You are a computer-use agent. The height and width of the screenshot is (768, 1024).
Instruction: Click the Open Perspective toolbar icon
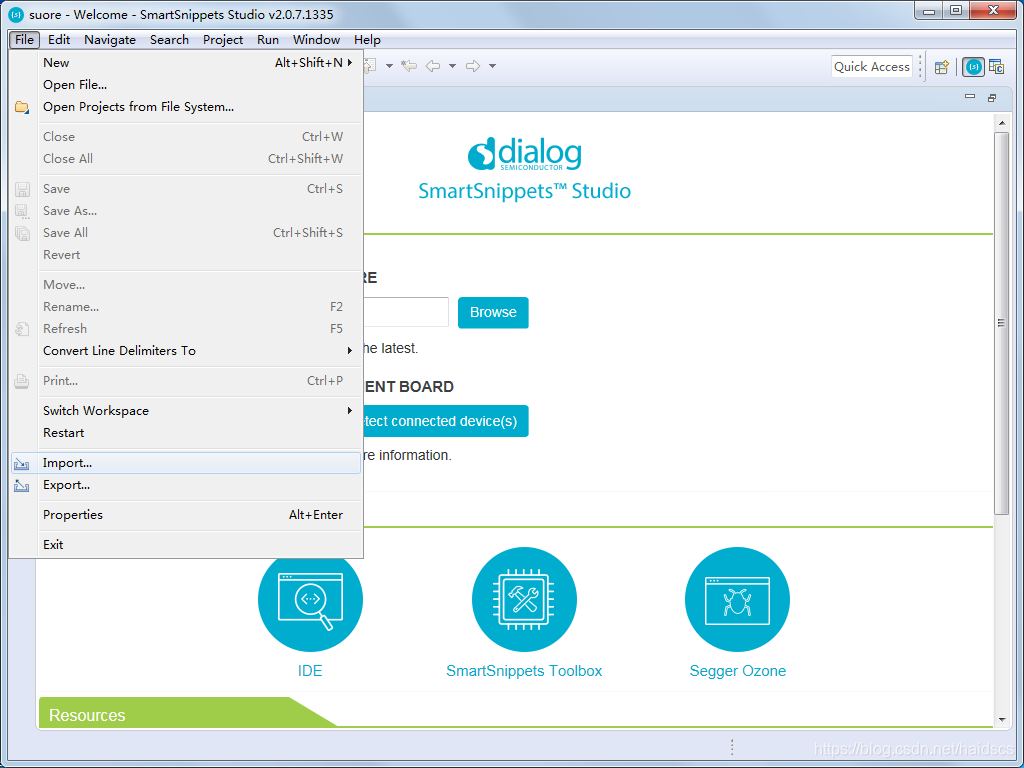pyautogui.click(x=941, y=67)
